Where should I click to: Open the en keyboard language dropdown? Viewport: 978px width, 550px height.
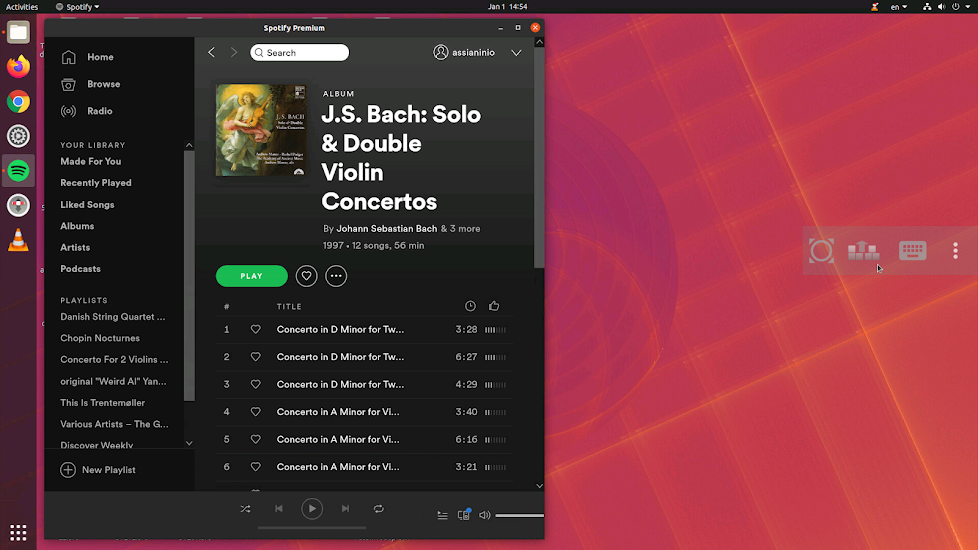pos(898,7)
